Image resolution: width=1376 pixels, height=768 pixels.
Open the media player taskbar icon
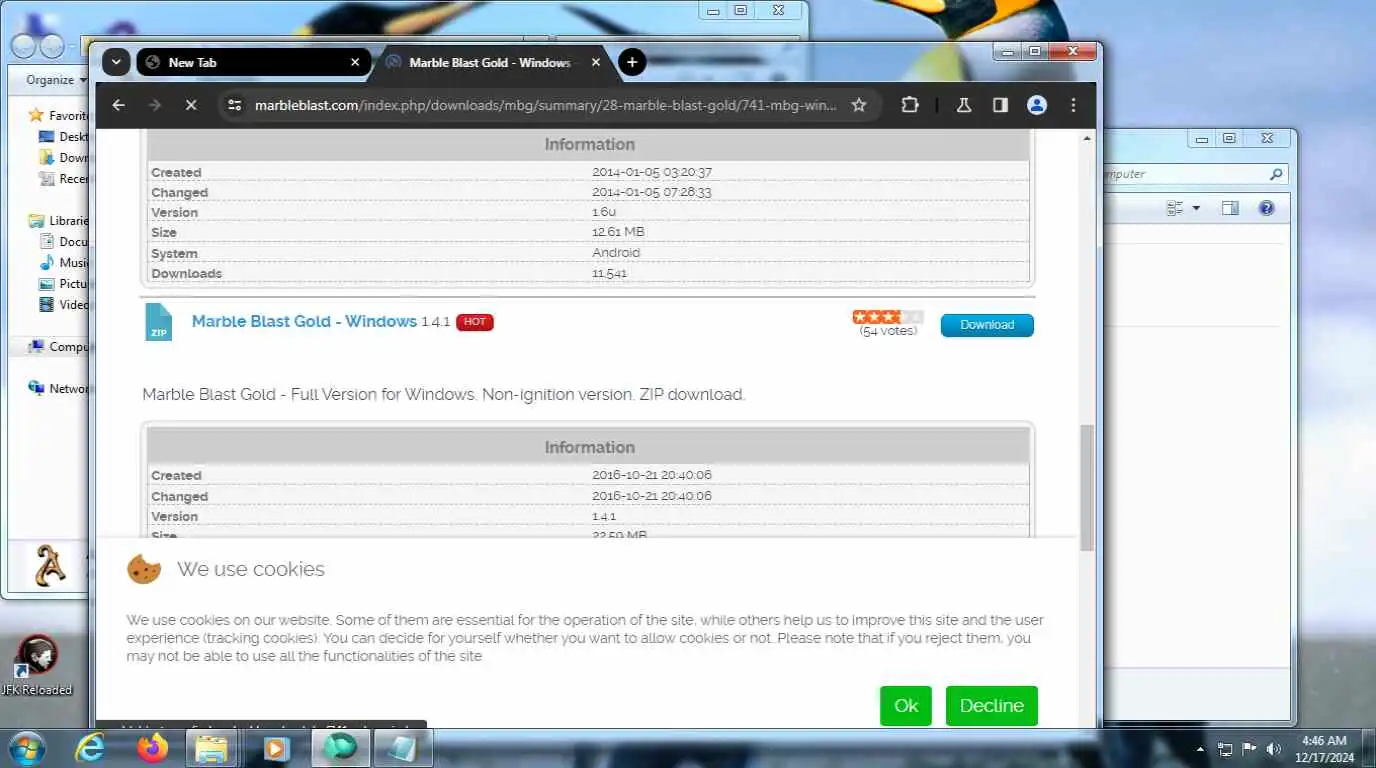[276, 748]
